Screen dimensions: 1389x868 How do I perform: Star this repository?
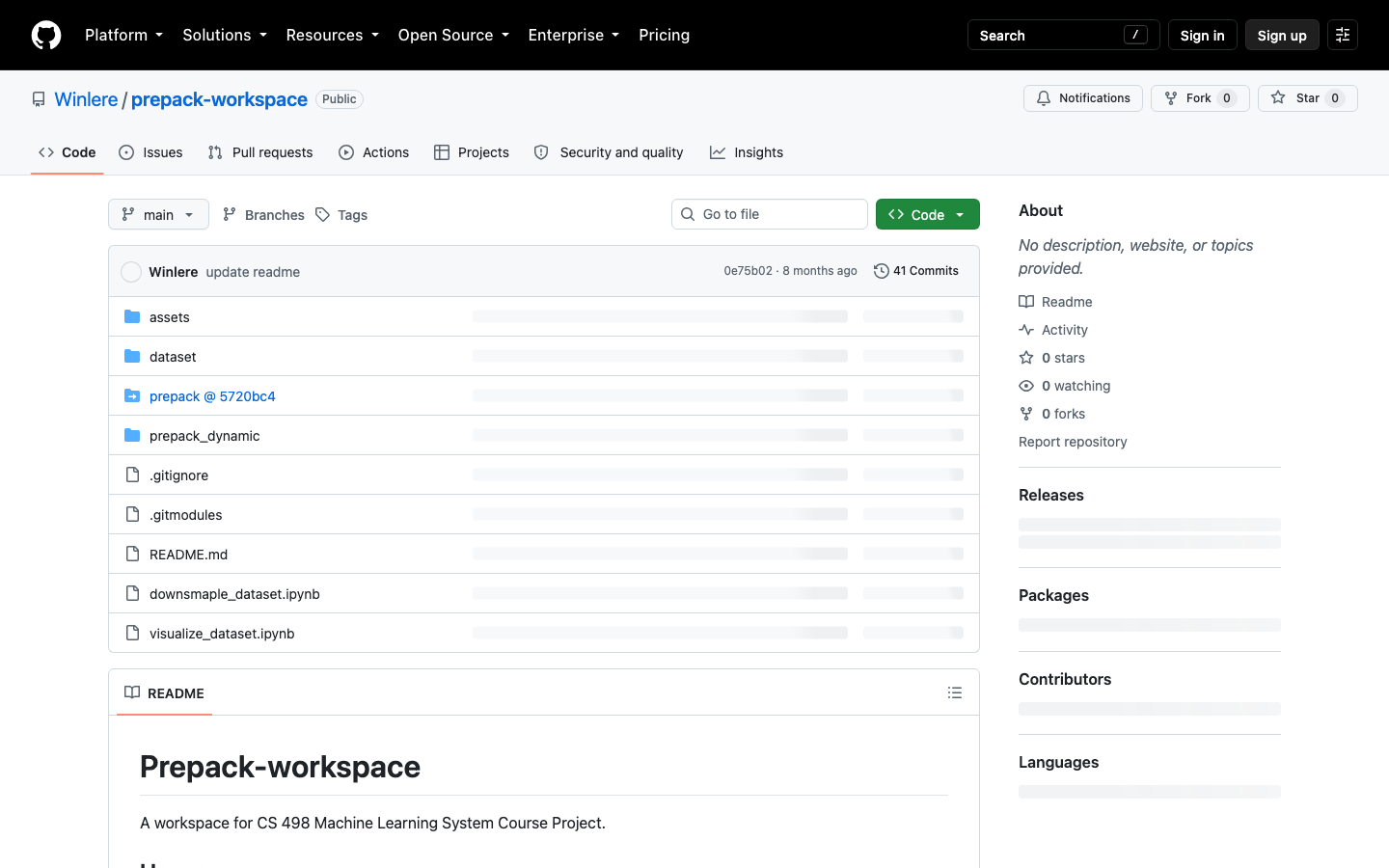pyautogui.click(x=1308, y=98)
